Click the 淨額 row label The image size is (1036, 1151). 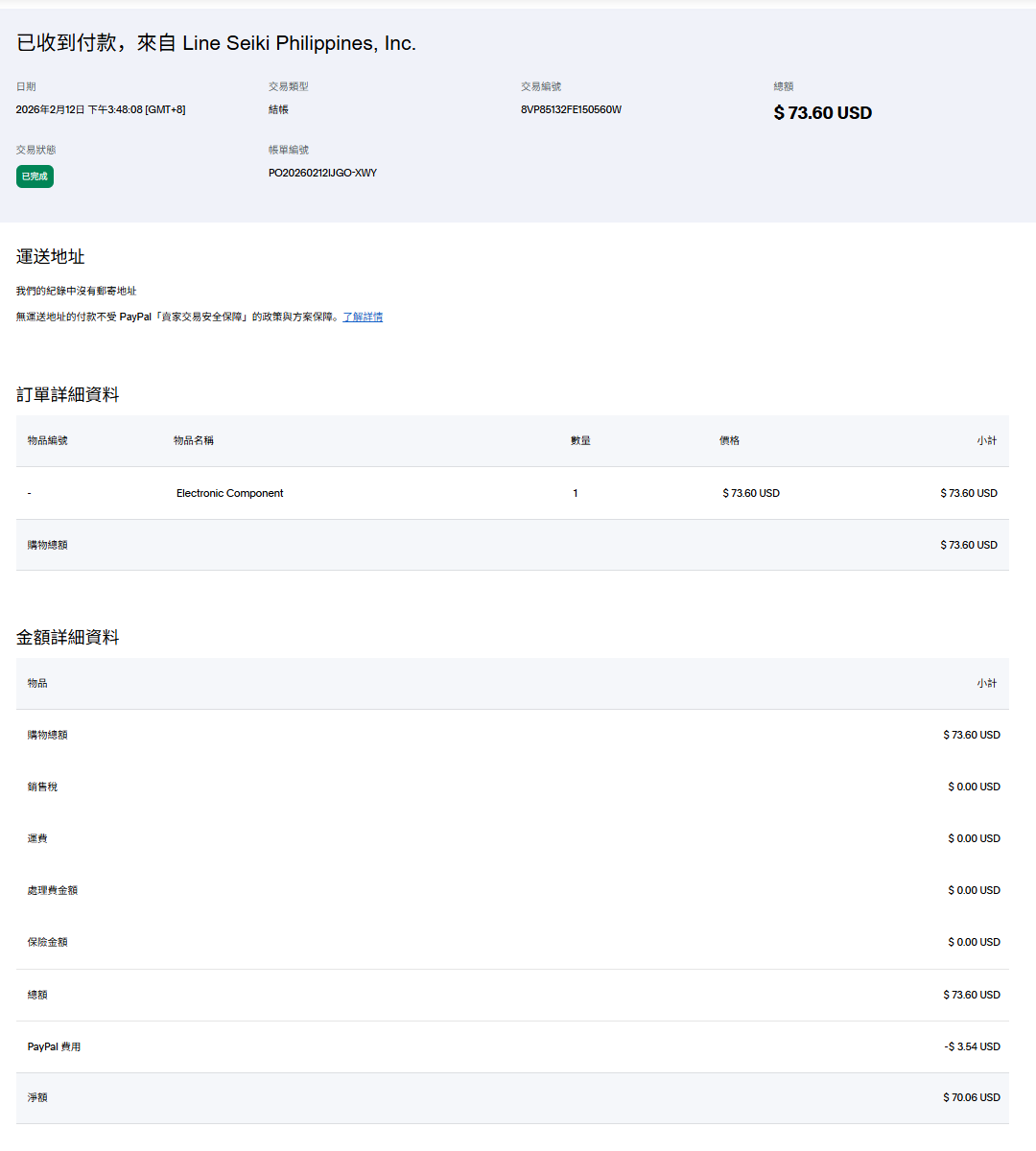37,1097
